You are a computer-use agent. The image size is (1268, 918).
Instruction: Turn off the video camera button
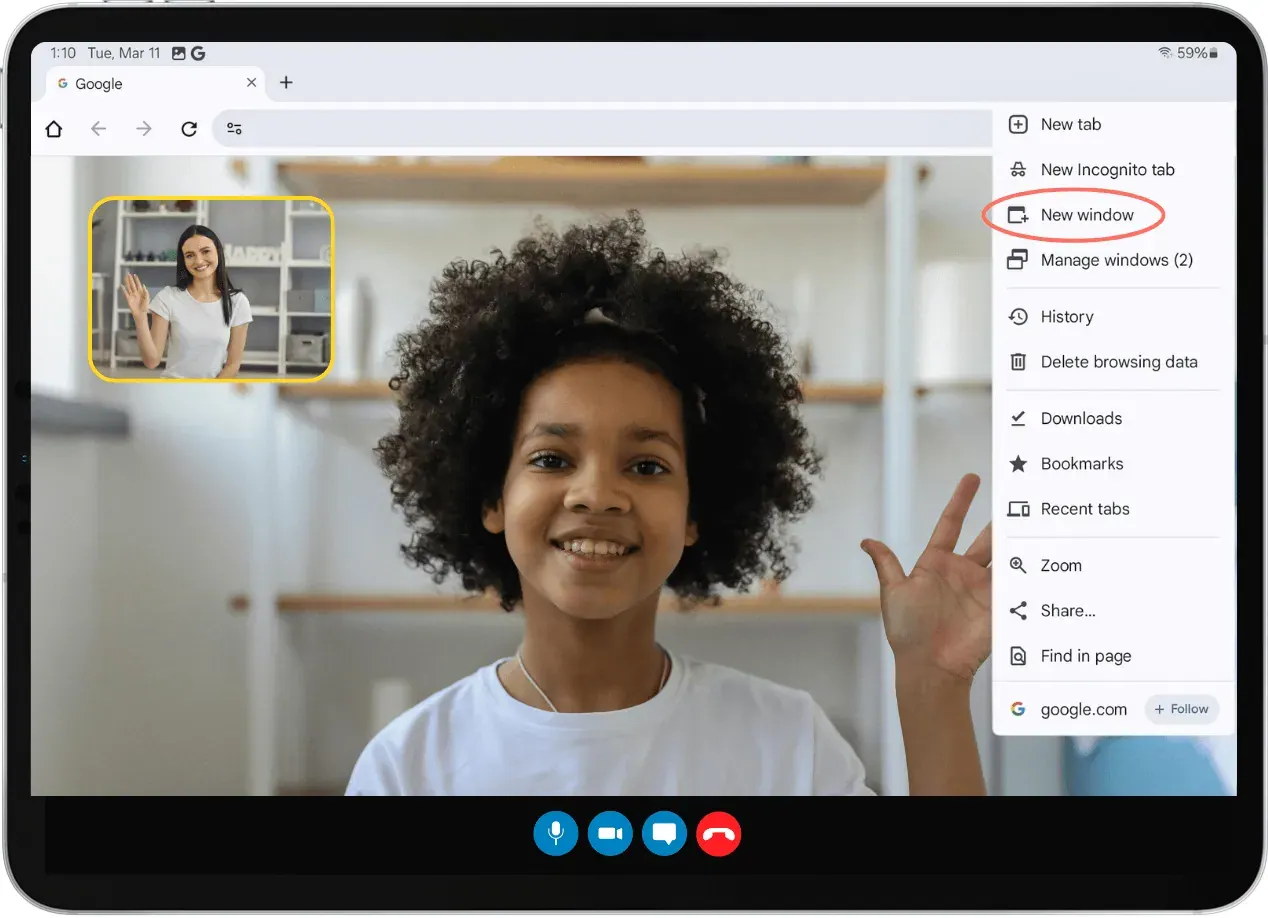[610, 833]
